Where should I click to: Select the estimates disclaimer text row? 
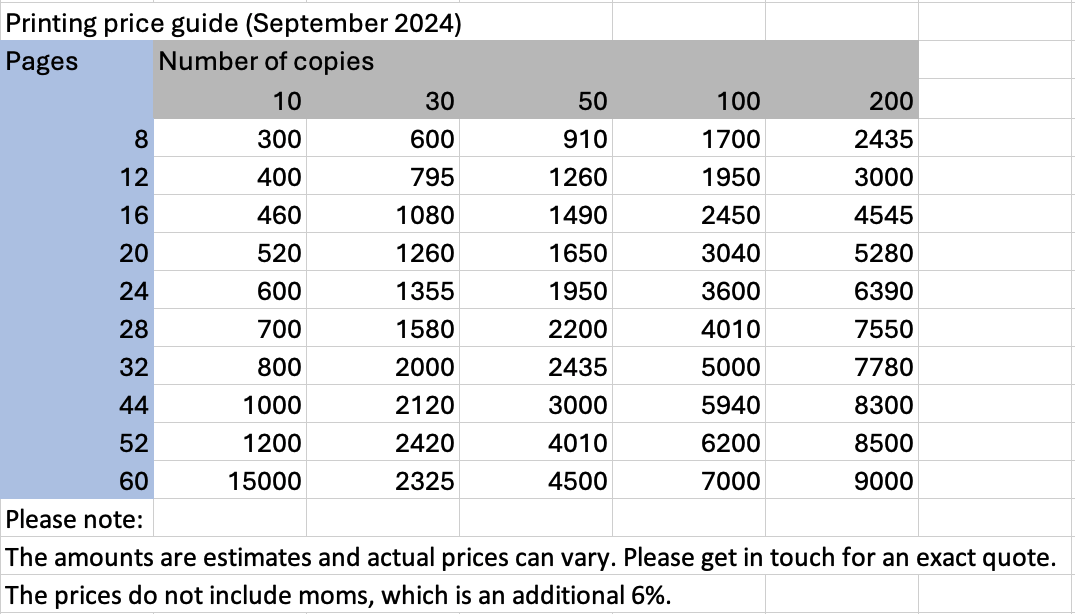530,557
